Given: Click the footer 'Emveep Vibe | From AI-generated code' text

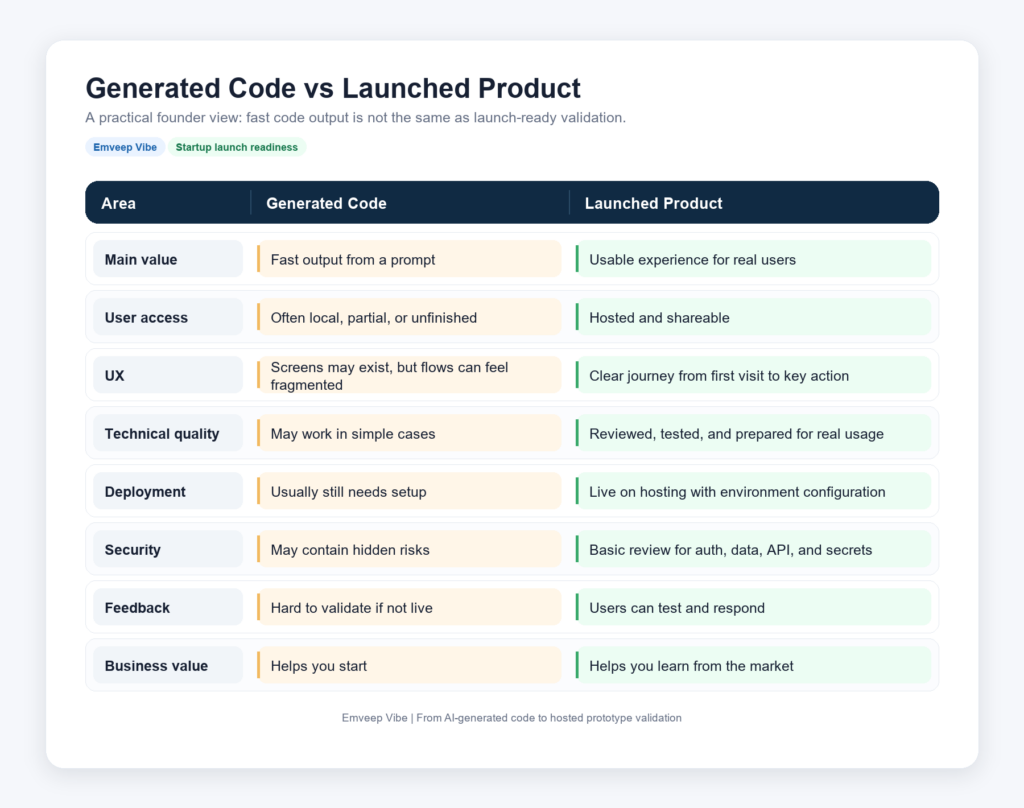Looking at the screenshot, I should pyautogui.click(x=511, y=718).
